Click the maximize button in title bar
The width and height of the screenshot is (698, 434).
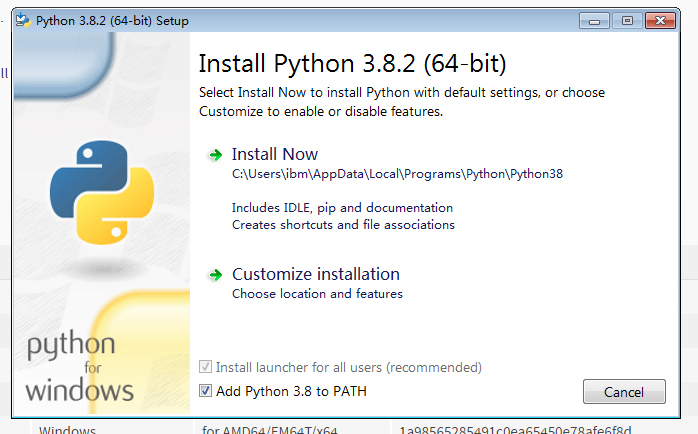pos(627,20)
